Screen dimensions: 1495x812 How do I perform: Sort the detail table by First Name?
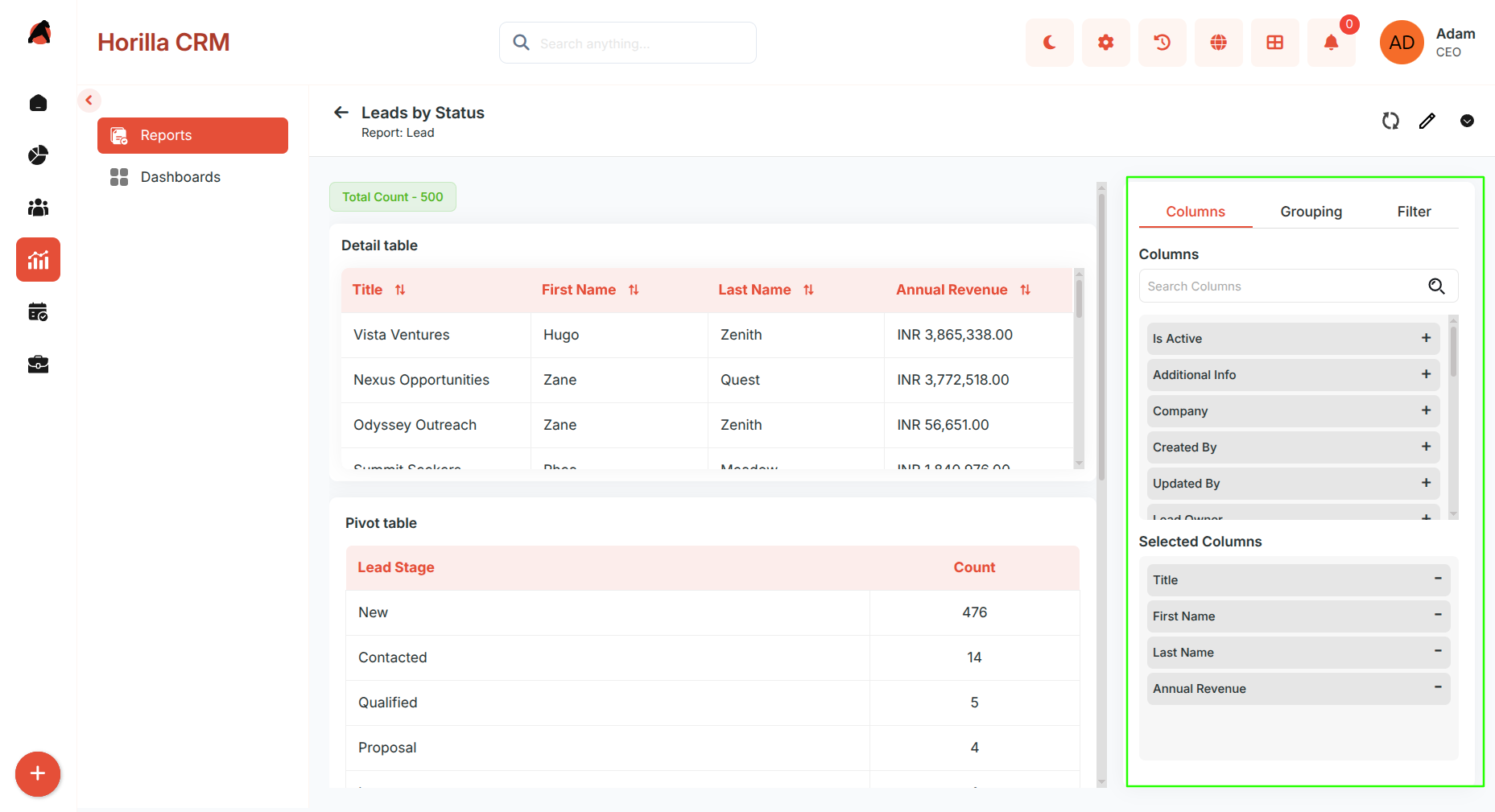(634, 290)
